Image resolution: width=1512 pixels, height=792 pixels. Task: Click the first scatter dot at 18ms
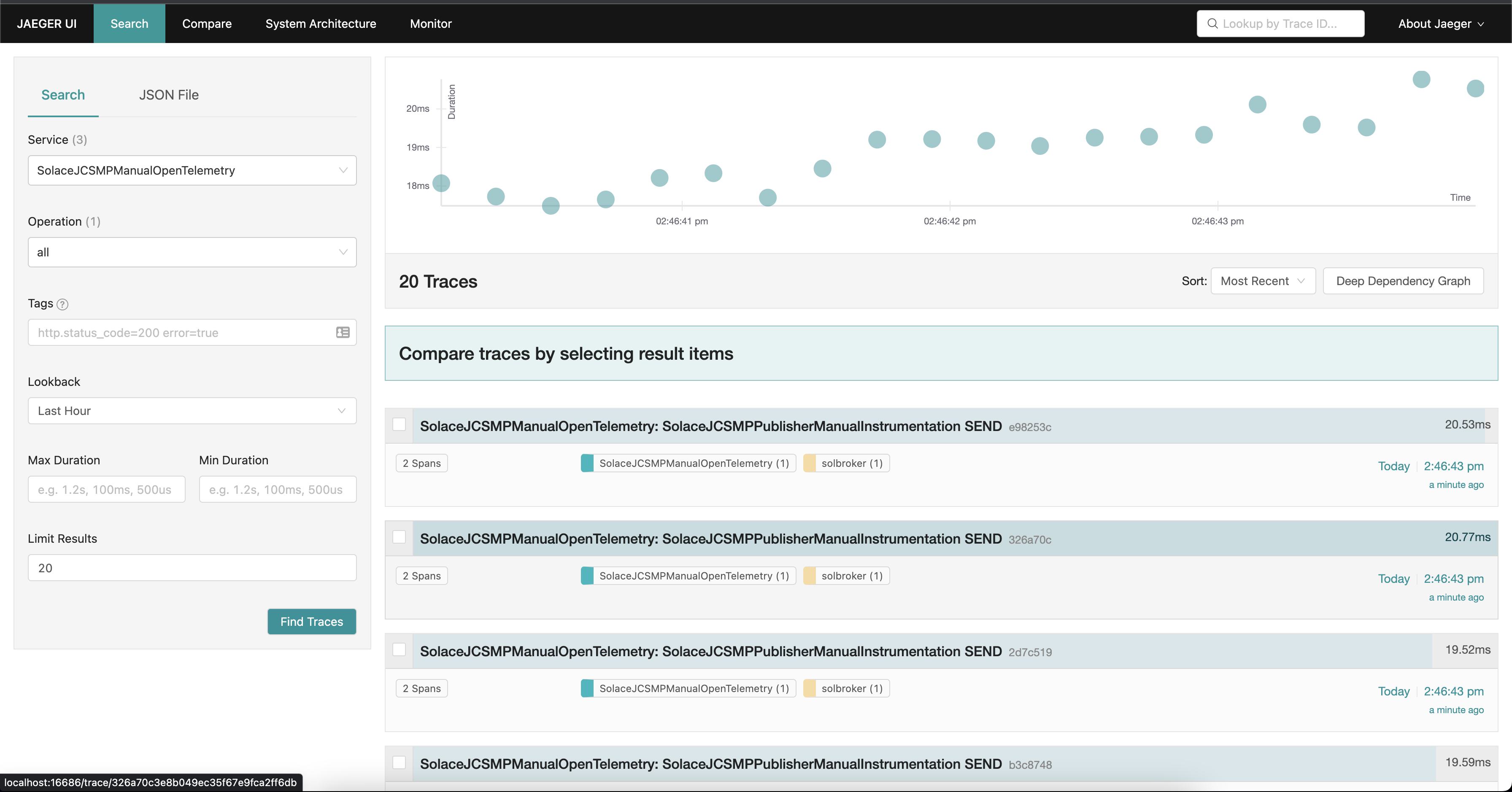click(441, 183)
